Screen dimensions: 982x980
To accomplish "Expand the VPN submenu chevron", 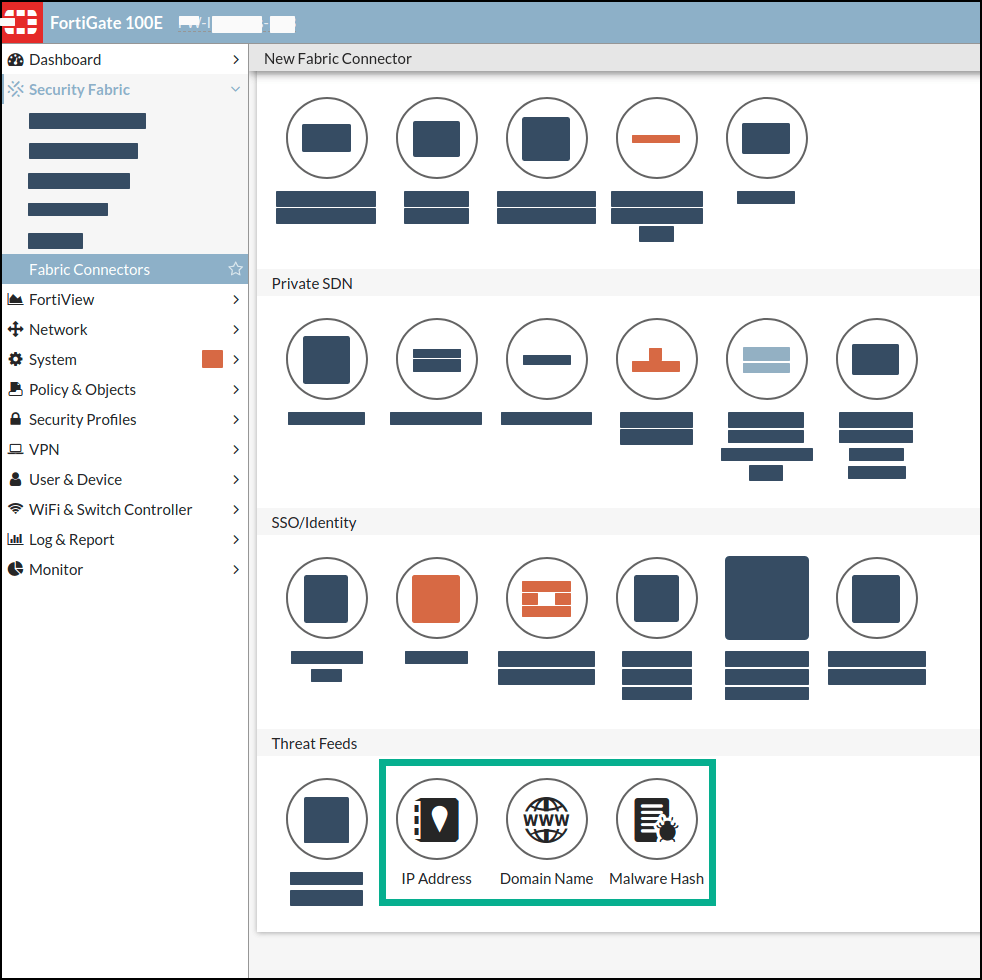I will pos(236,450).
